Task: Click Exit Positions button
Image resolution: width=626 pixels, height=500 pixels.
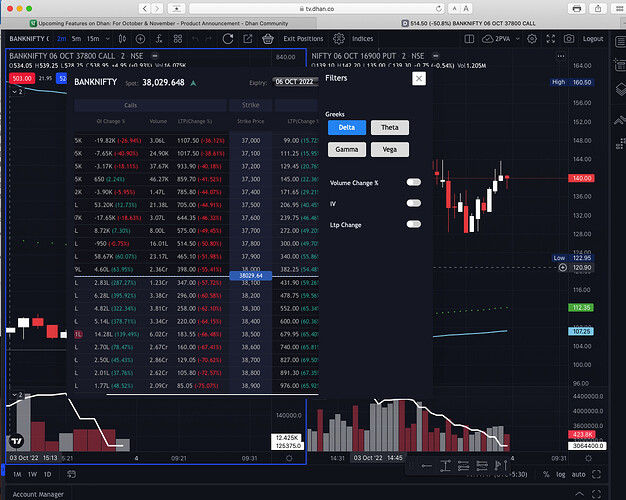Action: (303, 39)
